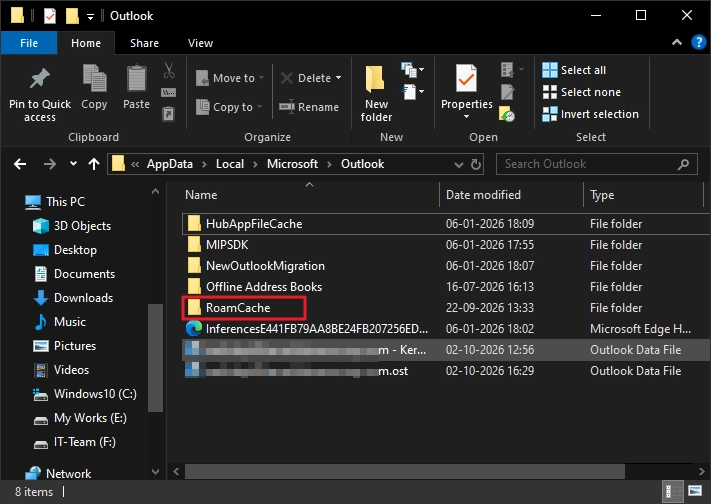Click the Refresh address bar icon
Screen dimensions: 711x504
point(476,164)
